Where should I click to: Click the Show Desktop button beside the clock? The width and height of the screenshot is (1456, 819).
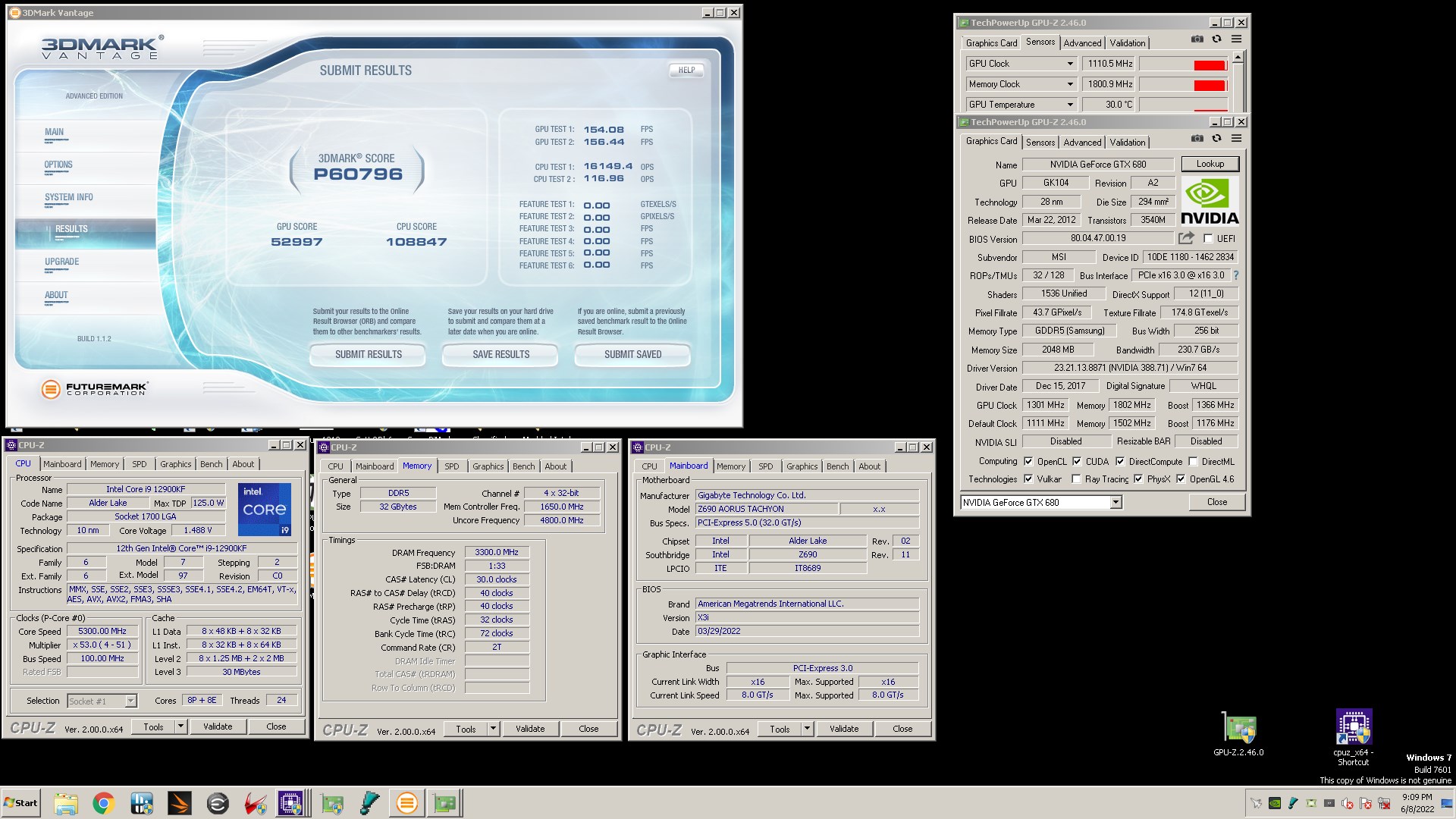click(x=1446, y=803)
